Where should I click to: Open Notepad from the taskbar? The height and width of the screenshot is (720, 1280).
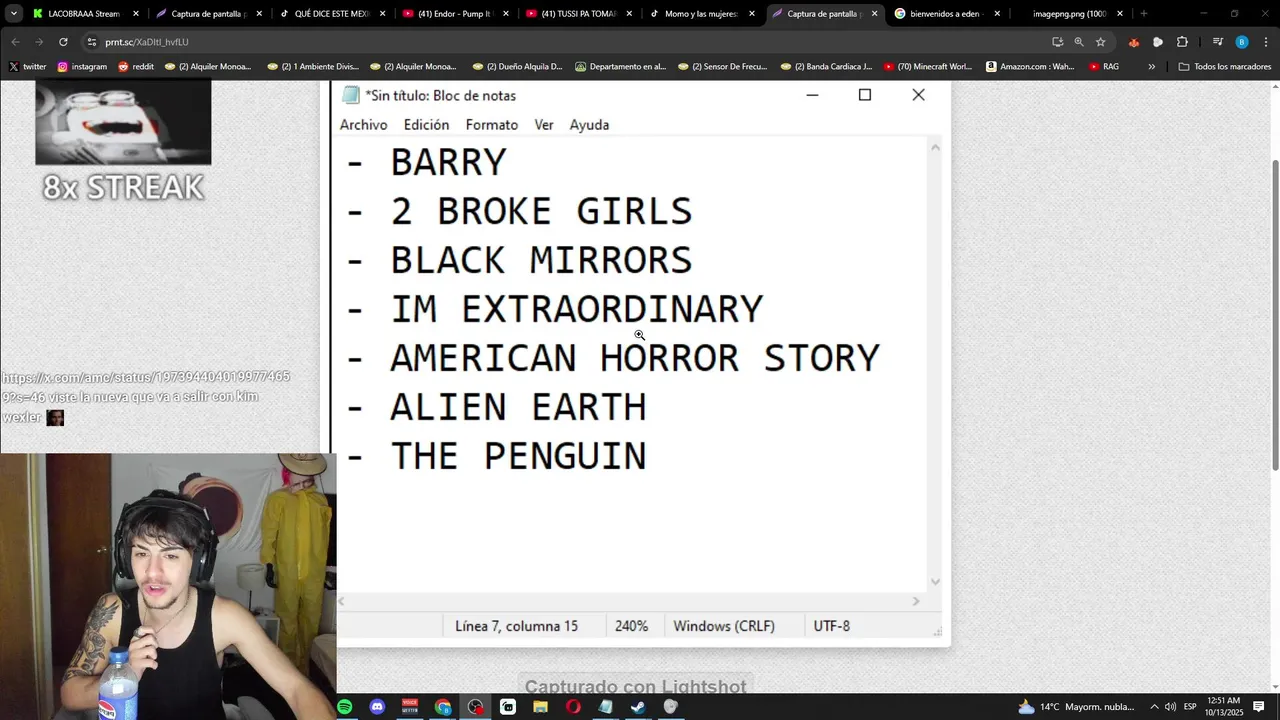point(605,707)
